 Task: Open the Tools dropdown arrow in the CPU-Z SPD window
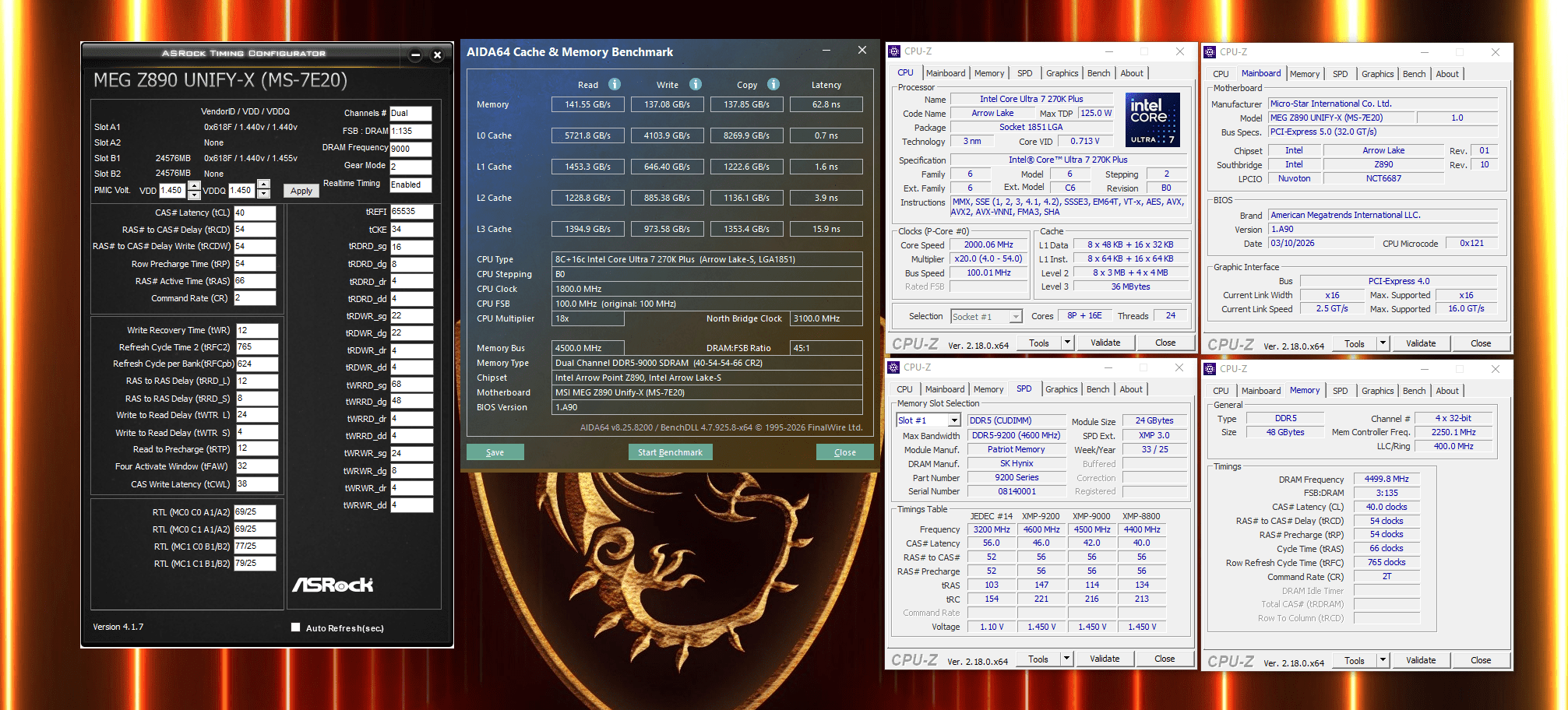[1066, 659]
